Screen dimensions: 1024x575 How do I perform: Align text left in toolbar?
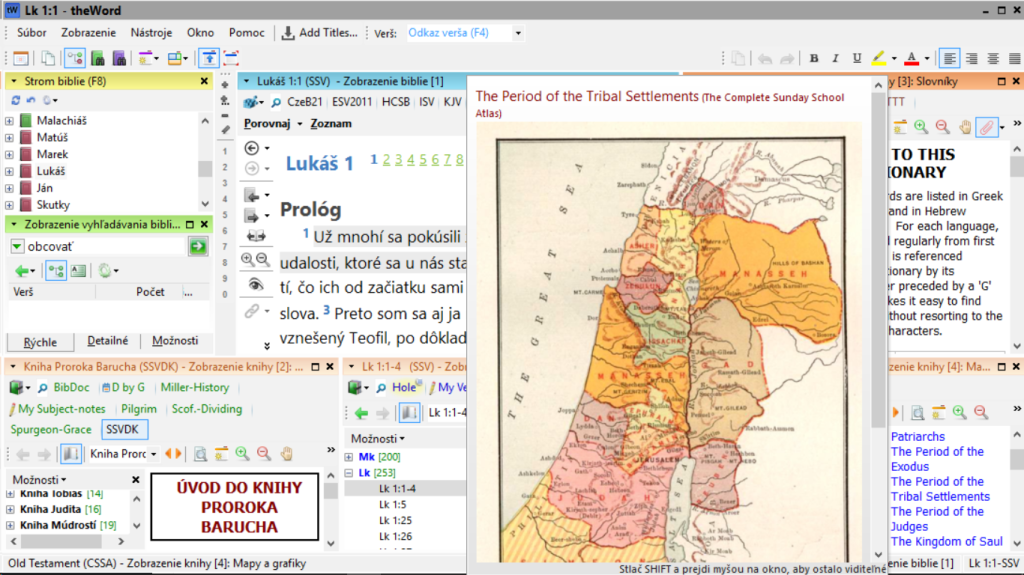tap(950, 58)
